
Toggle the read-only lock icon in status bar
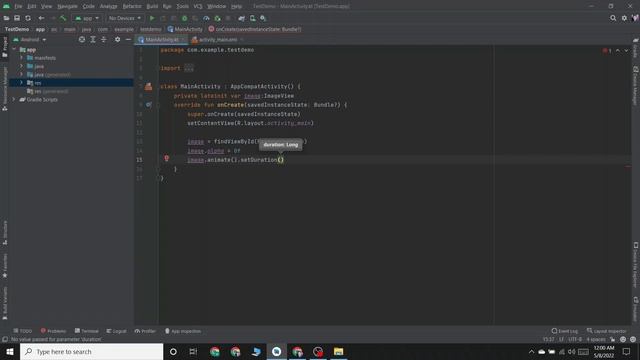[613, 339]
